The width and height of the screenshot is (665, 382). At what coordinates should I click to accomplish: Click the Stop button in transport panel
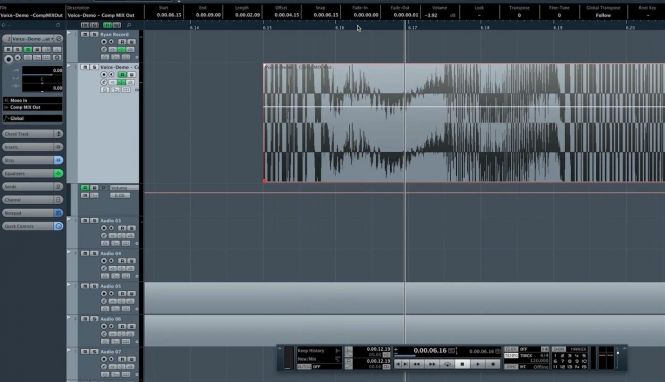point(462,364)
